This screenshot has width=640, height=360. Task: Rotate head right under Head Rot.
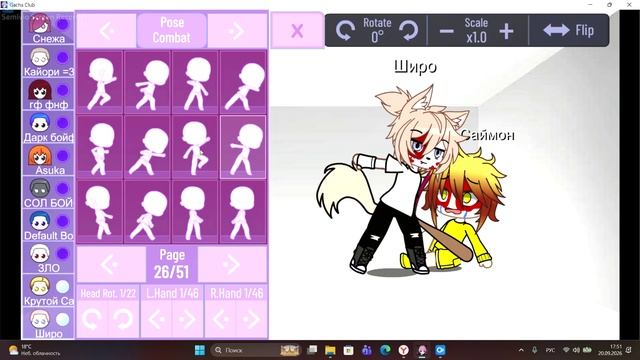tap(123, 319)
